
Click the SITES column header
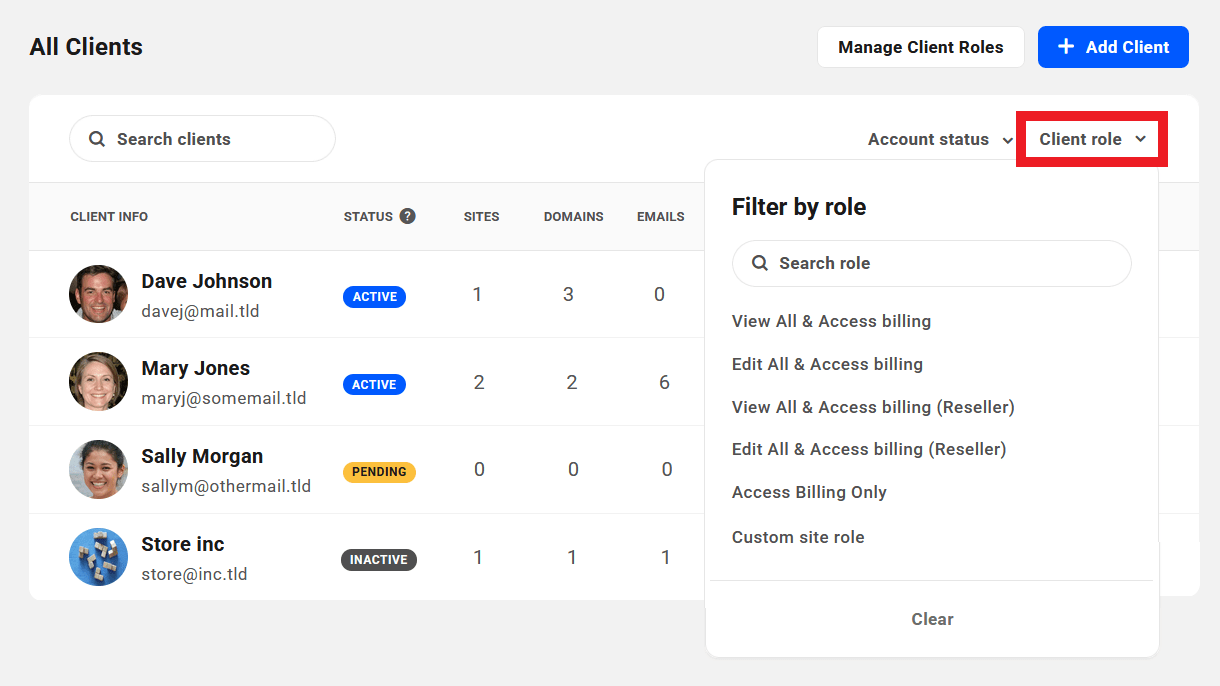(x=481, y=216)
